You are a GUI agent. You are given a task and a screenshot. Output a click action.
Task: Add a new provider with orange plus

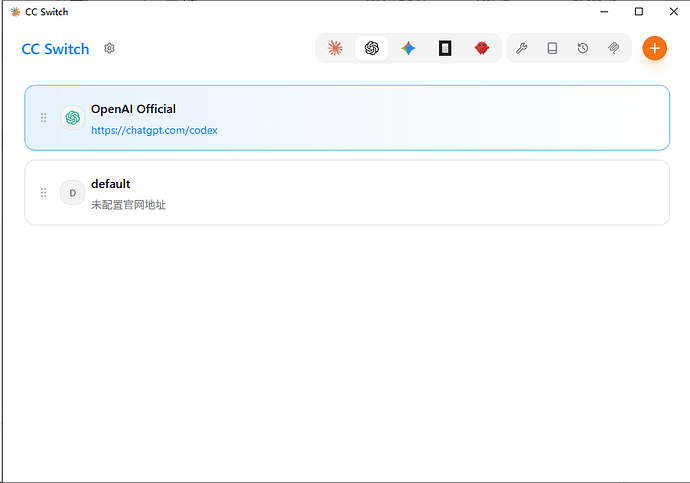click(x=654, y=48)
